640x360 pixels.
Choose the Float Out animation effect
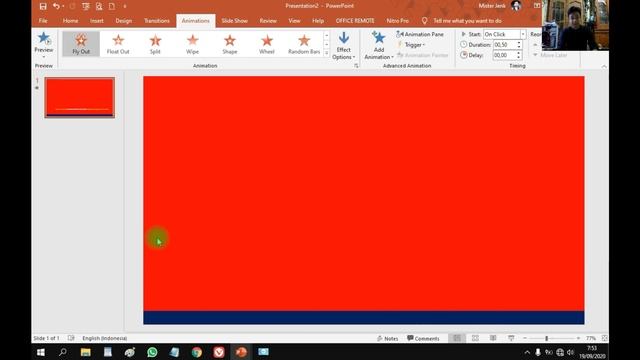click(x=118, y=44)
